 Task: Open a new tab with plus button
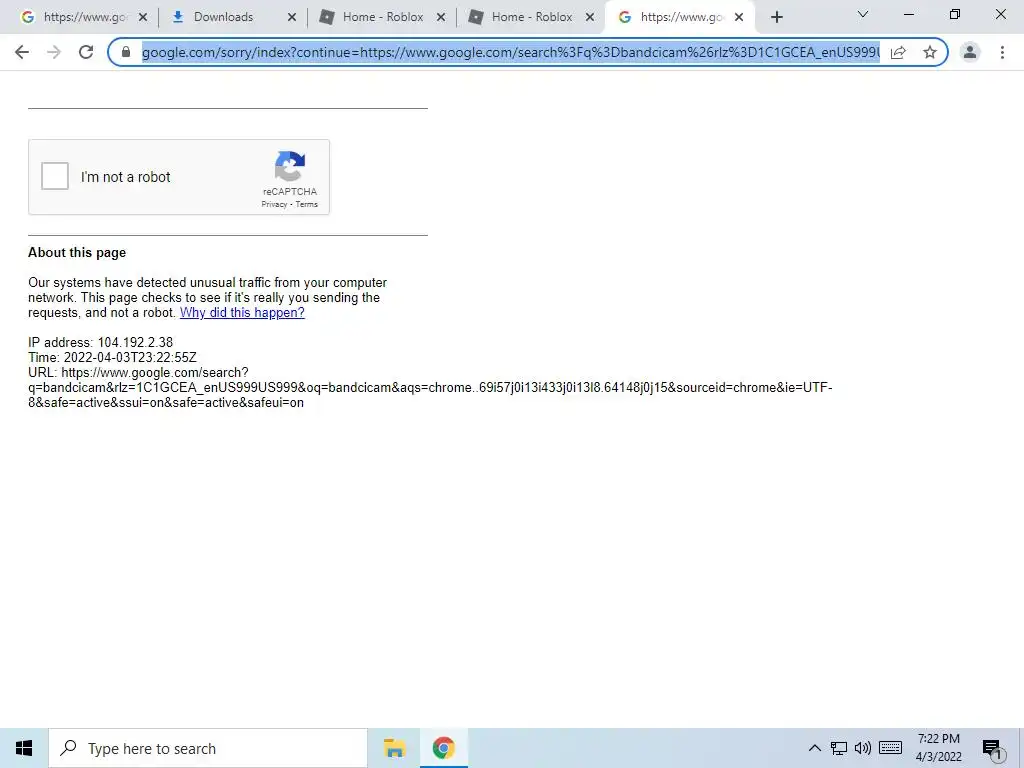776,17
